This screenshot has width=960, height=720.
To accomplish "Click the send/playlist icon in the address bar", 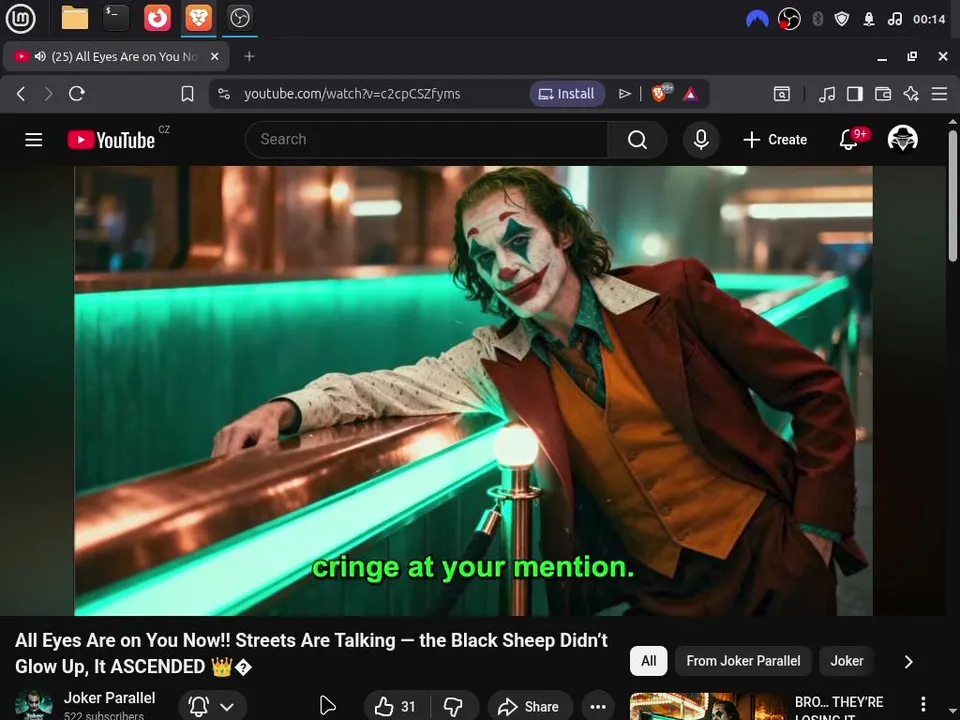I will pyautogui.click(x=624, y=94).
